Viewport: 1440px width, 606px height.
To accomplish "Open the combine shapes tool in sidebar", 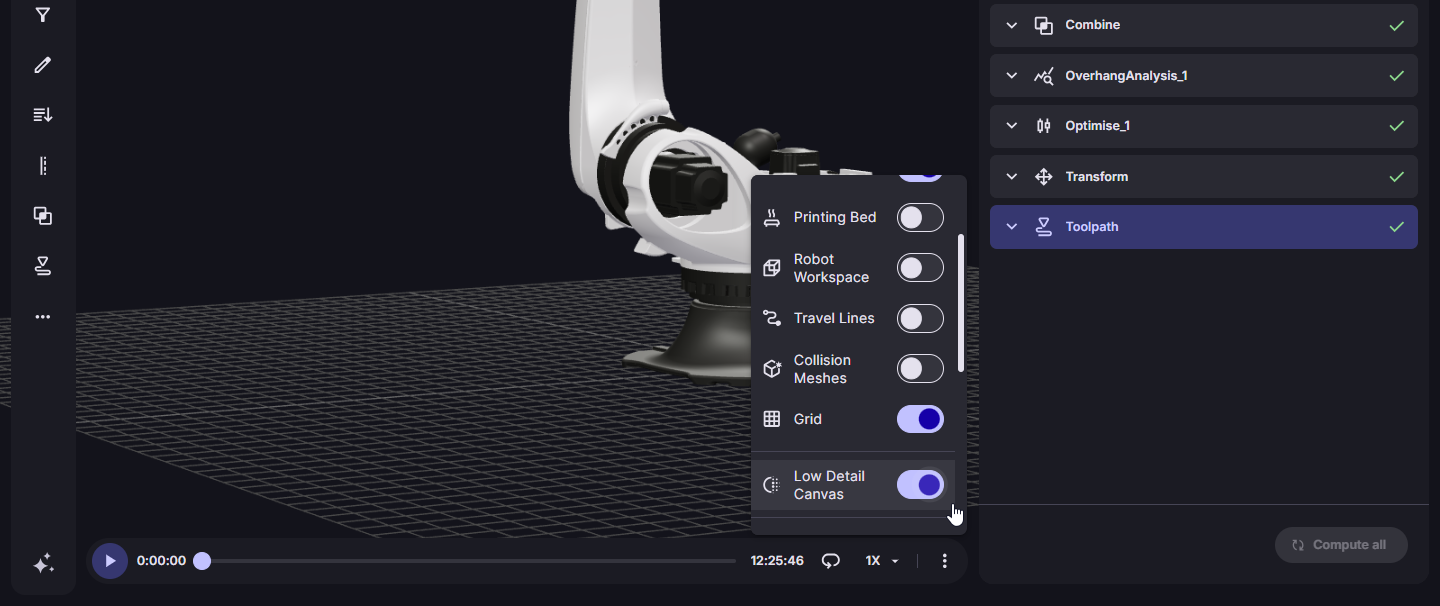I will tap(42, 216).
